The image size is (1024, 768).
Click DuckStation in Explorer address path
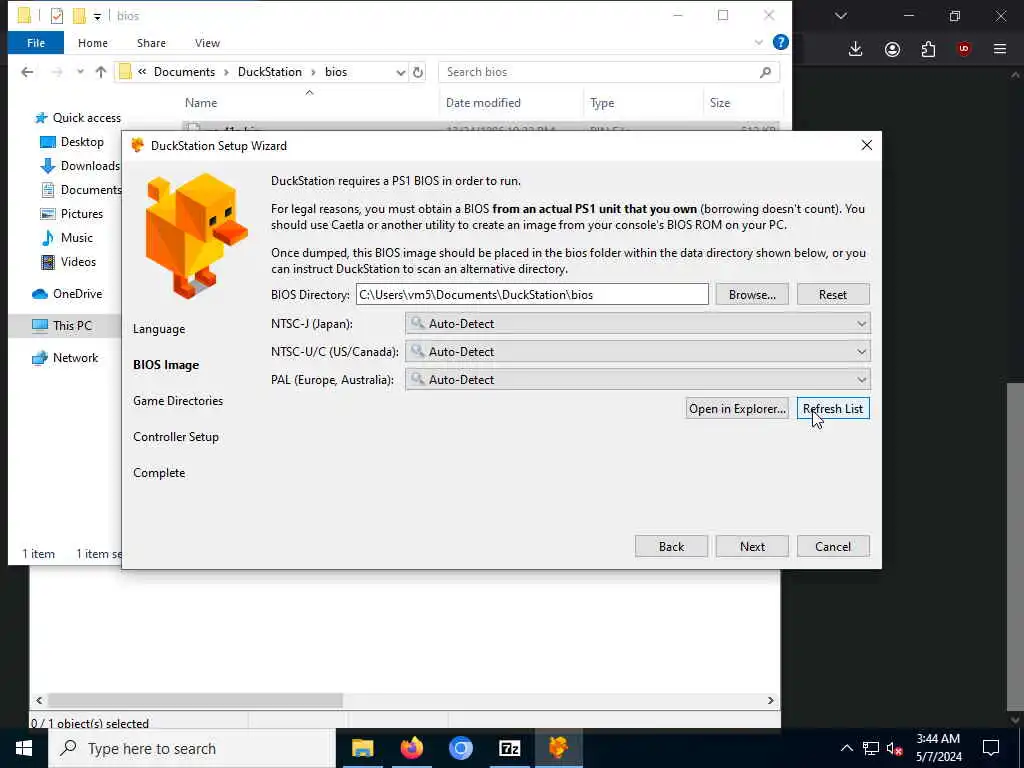pos(270,72)
